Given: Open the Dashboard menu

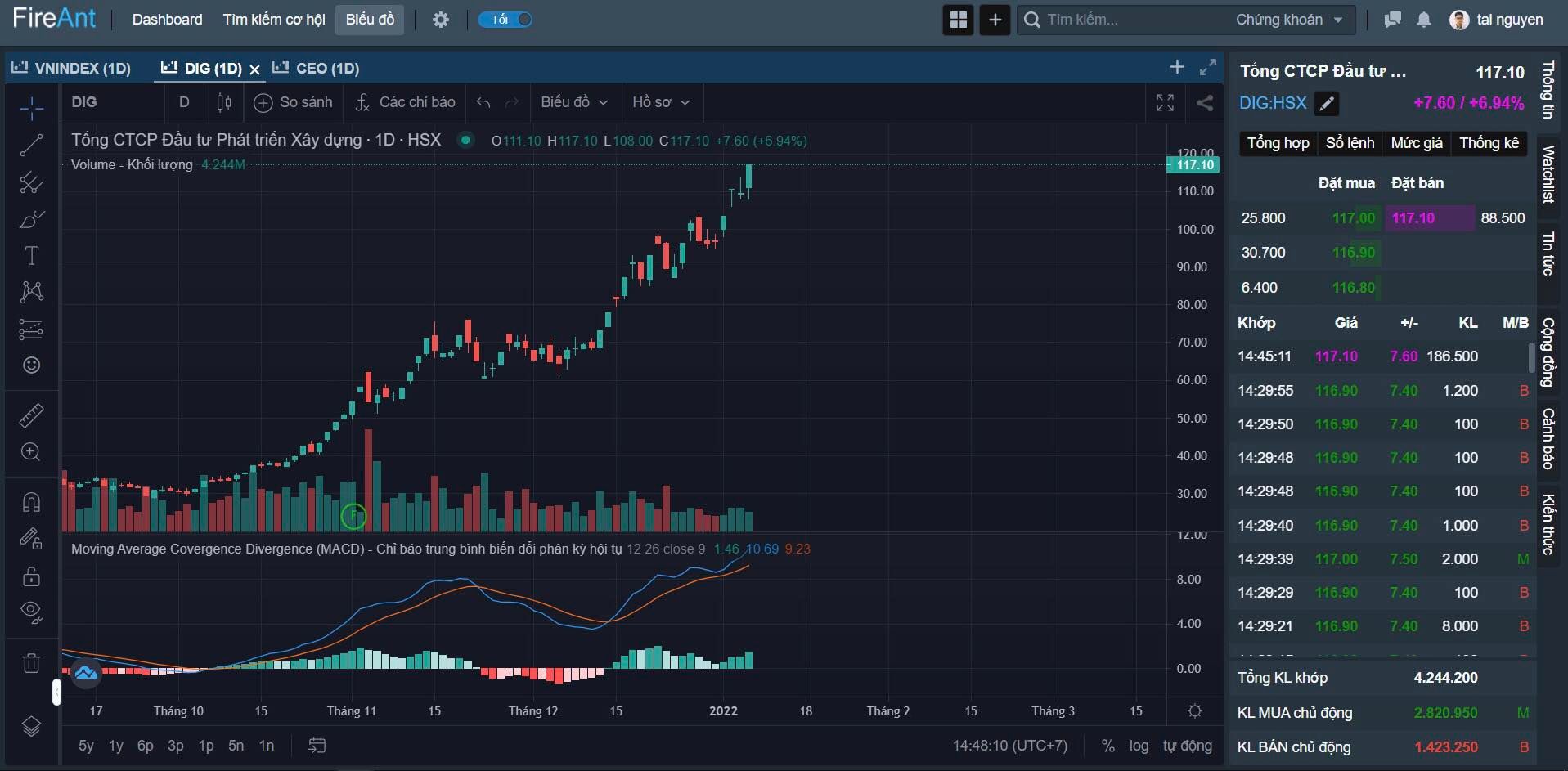Looking at the screenshot, I should [x=167, y=20].
